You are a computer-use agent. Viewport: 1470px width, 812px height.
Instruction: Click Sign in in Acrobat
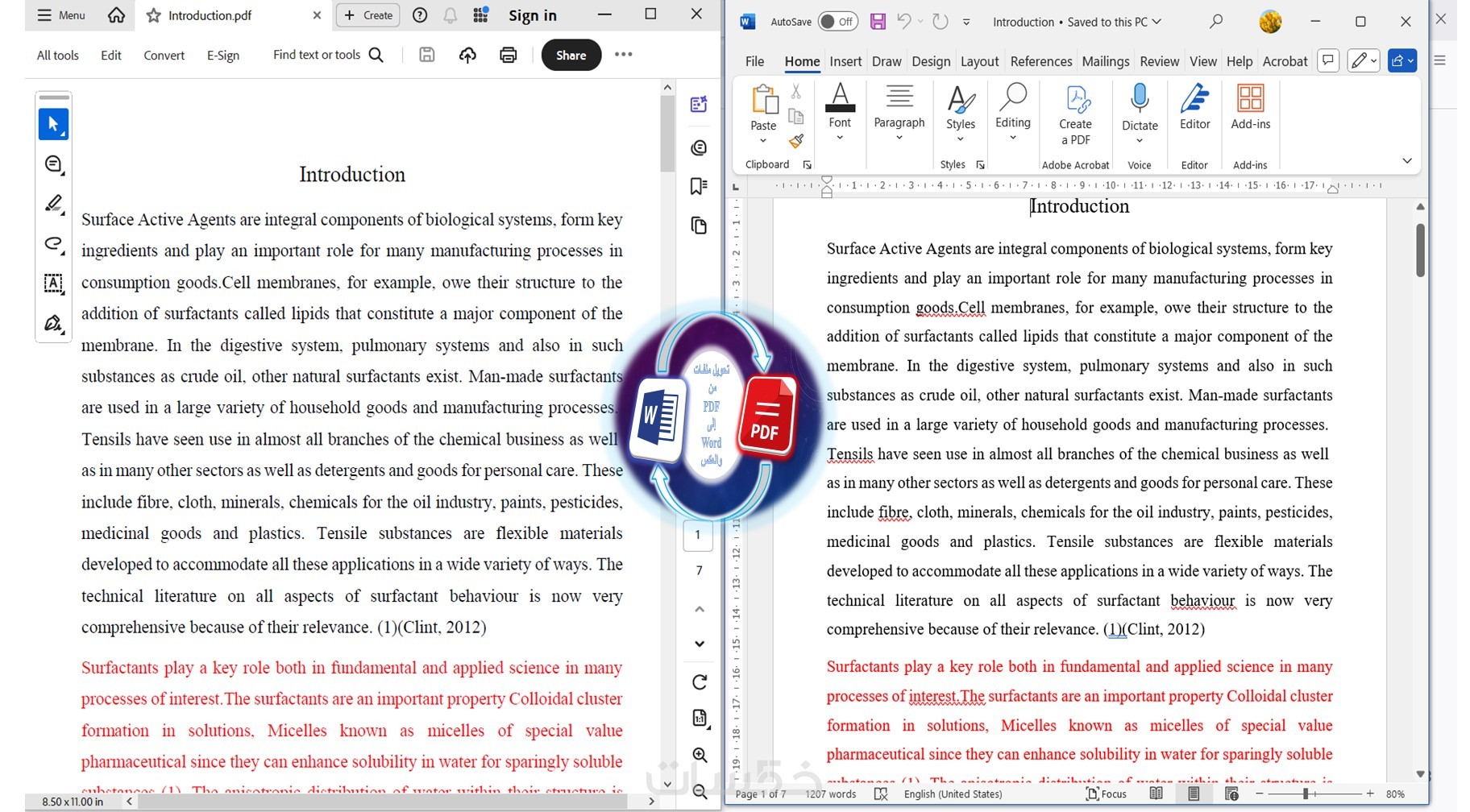pos(533,15)
